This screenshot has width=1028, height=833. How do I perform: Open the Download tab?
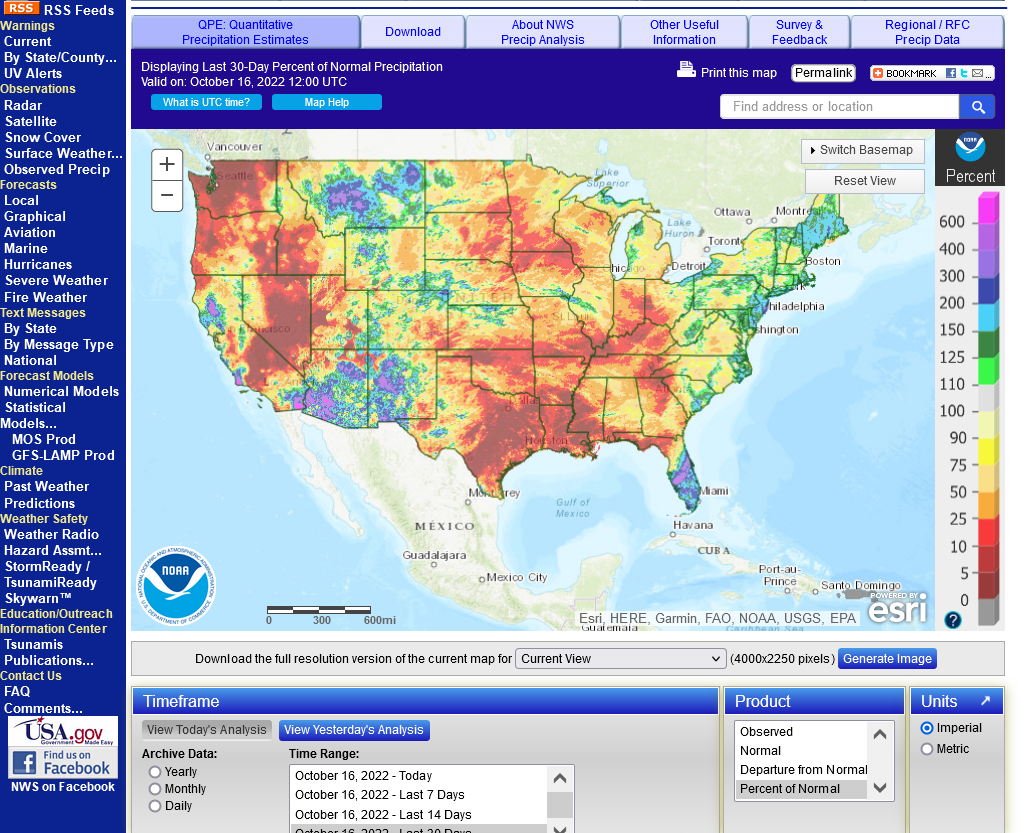click(x=413, y=32)
